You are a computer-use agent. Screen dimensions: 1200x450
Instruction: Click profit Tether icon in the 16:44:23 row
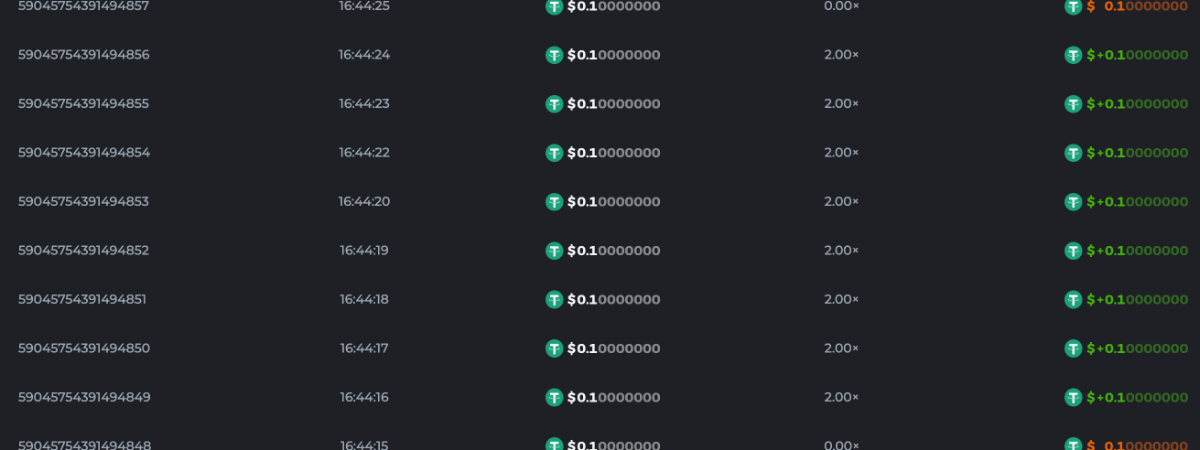pos(1073,104)
